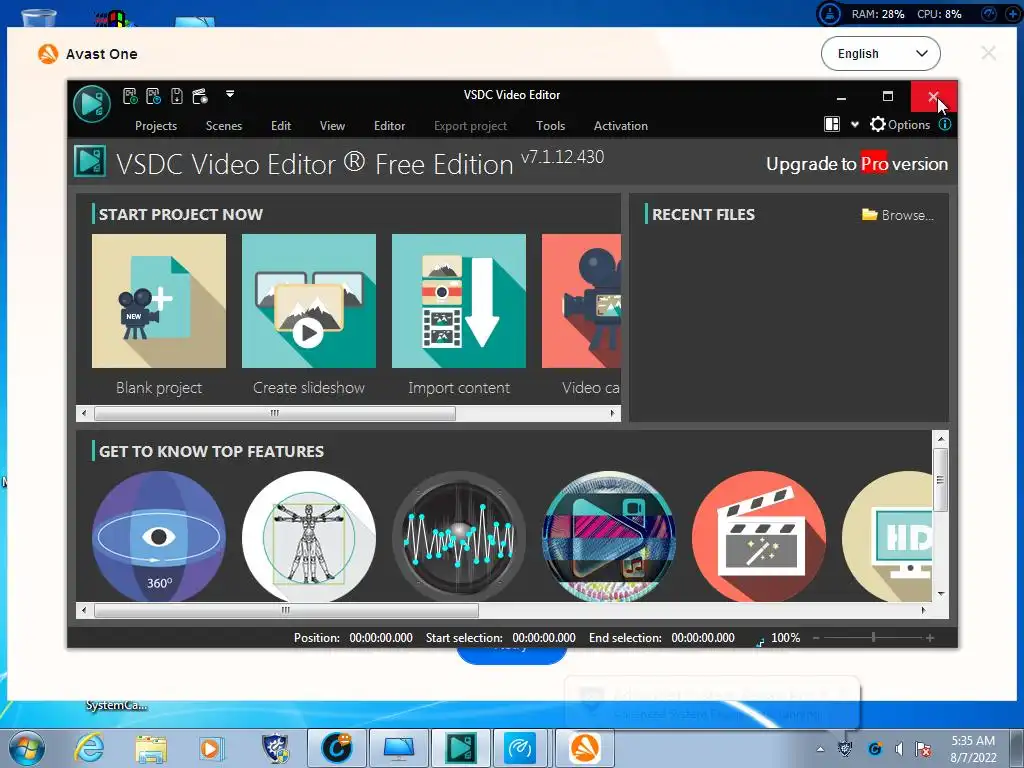Viewport: 1024px width, 768px height.
Task: Switch to the Avast taskbar button
Action: (x=584, y=748)
